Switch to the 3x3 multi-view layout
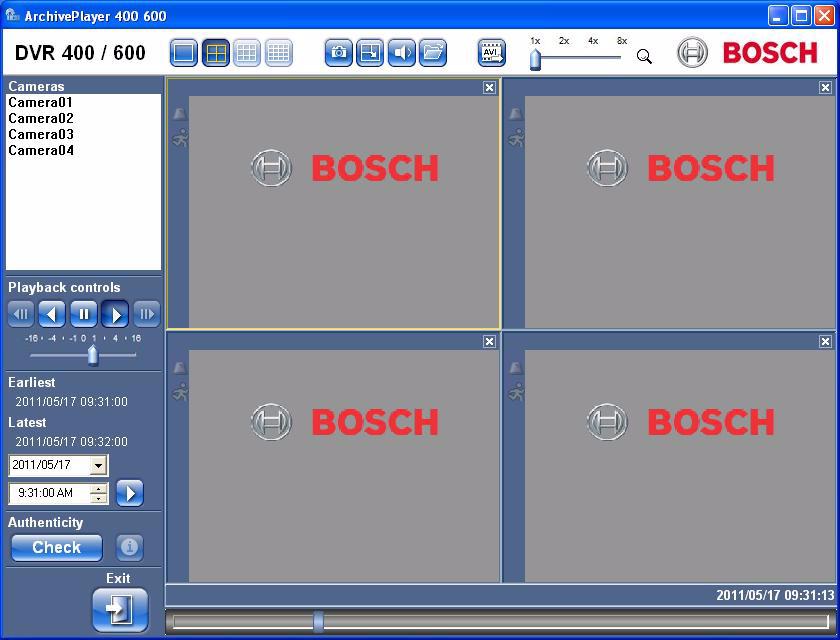Image resolution: width=840 pixels, height=640 pixels. (x=247, y=53)
